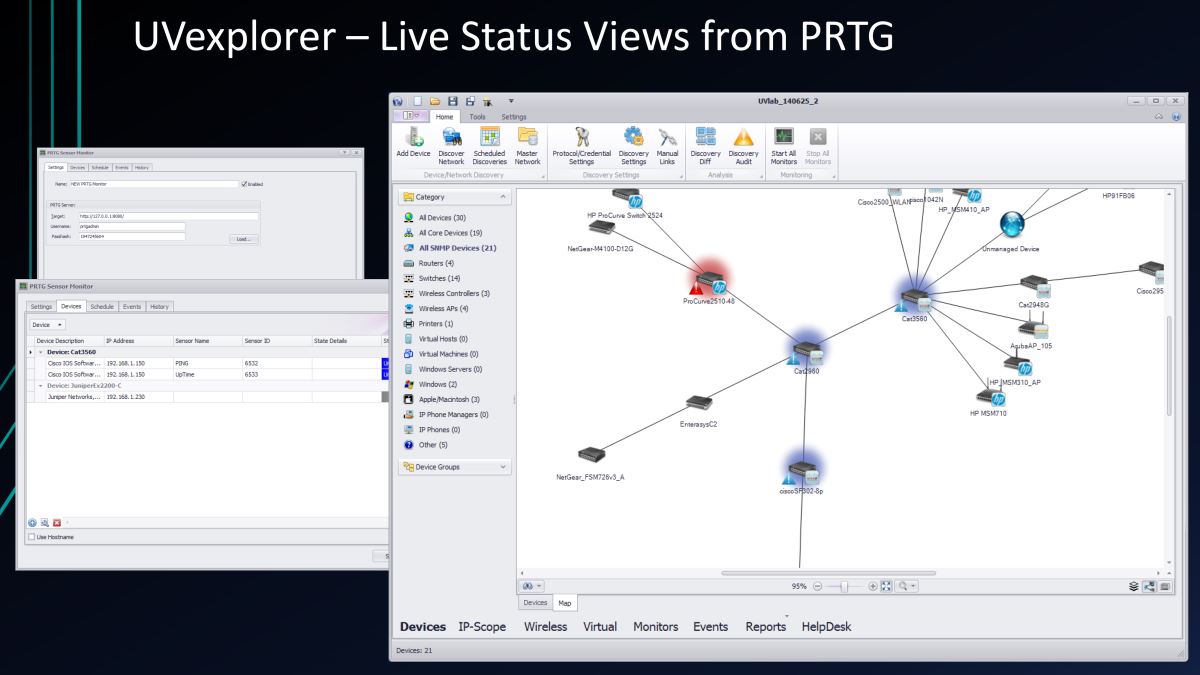
Task: Open the IP-Scope section
Action: tap(482, 627)
